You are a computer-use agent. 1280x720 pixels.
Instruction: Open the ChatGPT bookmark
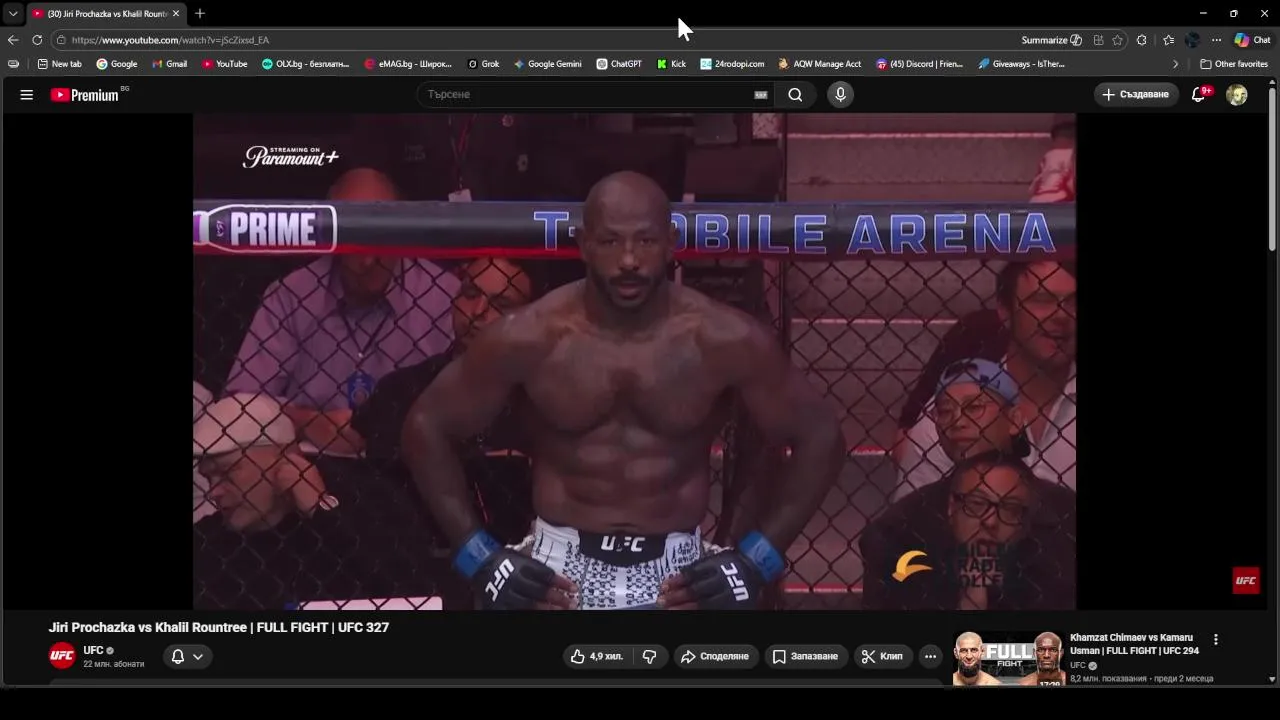click(619, 64)
